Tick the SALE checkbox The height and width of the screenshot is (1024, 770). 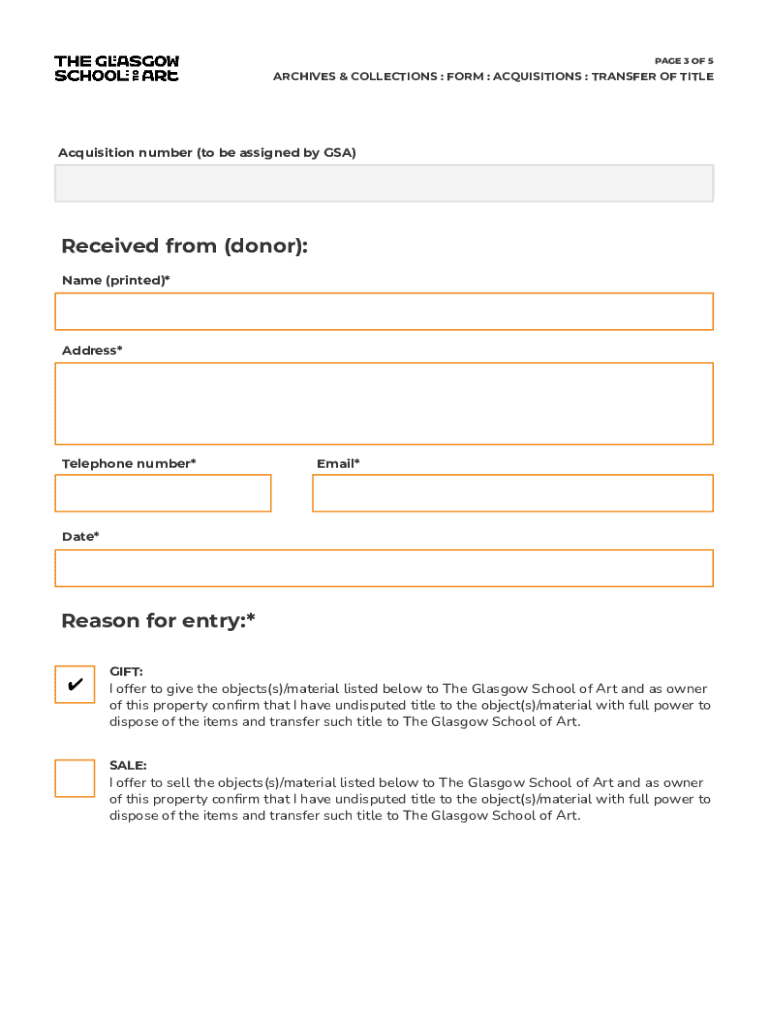click(75, 778)
